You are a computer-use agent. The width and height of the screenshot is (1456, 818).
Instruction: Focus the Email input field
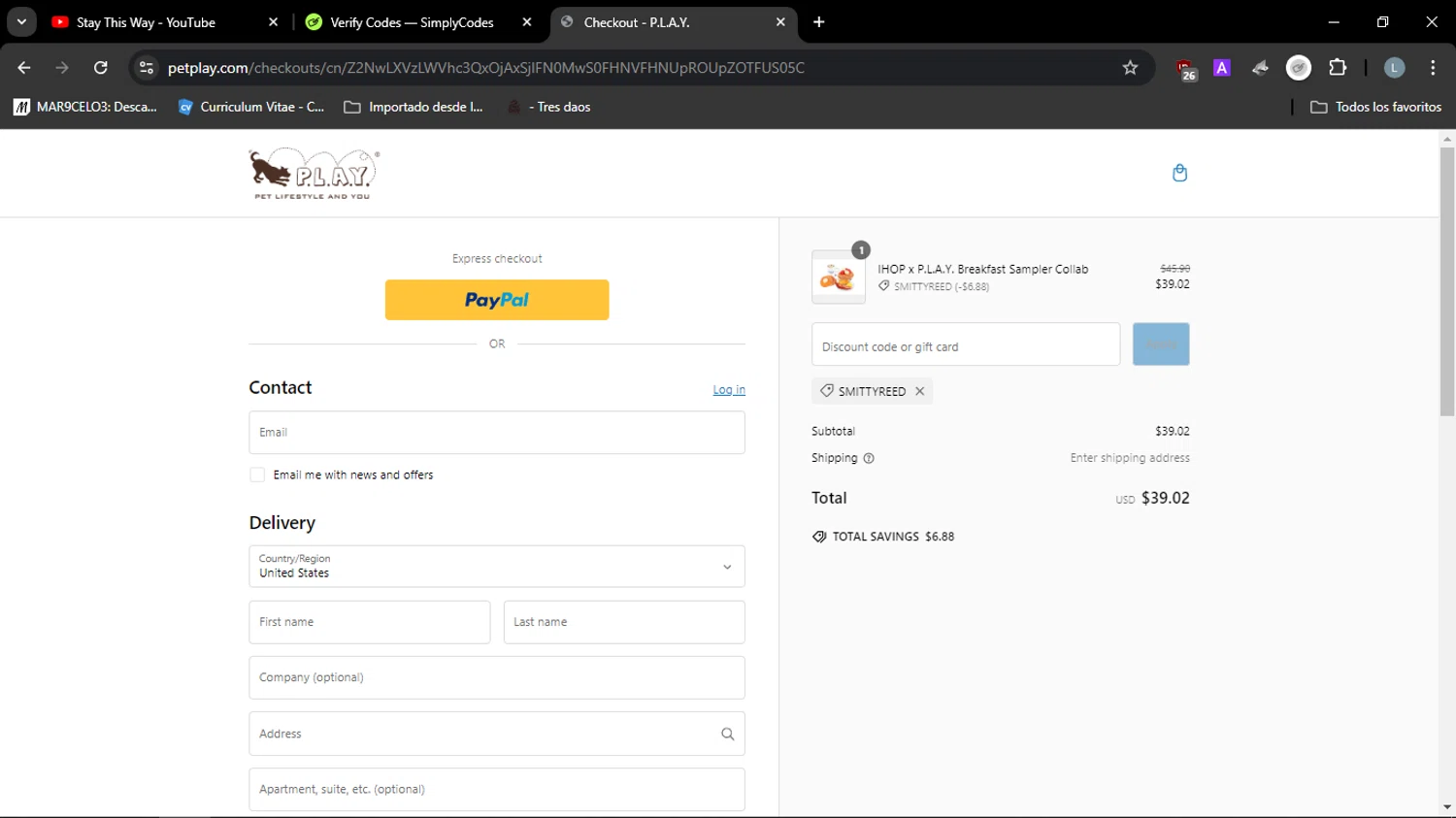point(497,433)
